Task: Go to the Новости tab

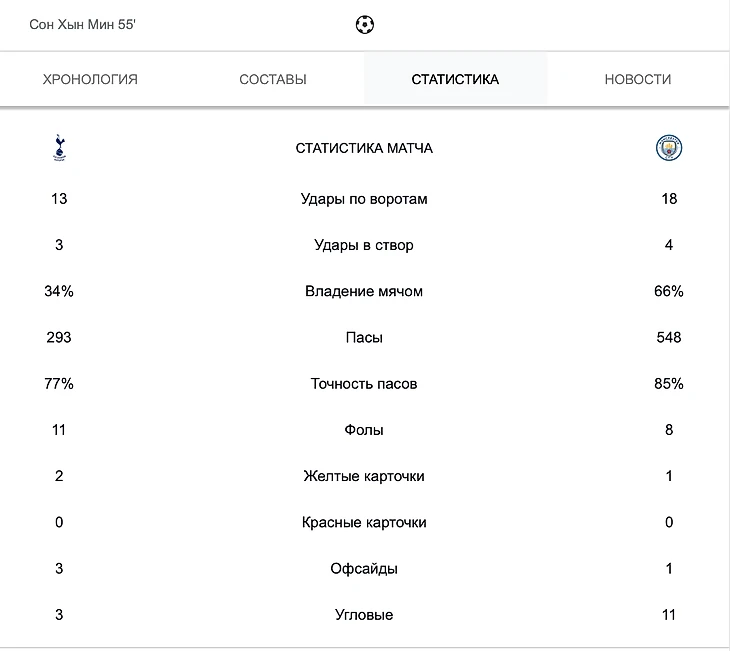Action: [638, 79]
